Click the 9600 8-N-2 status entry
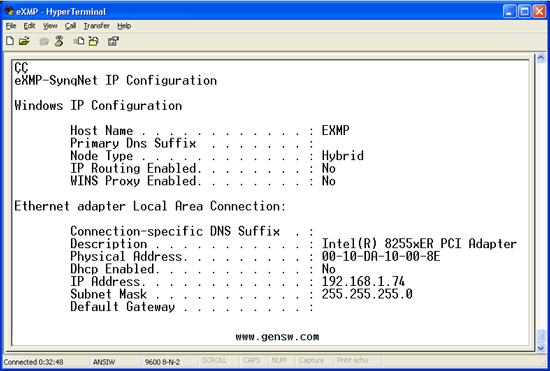This screenshot has height=371, width=550. 162,362
